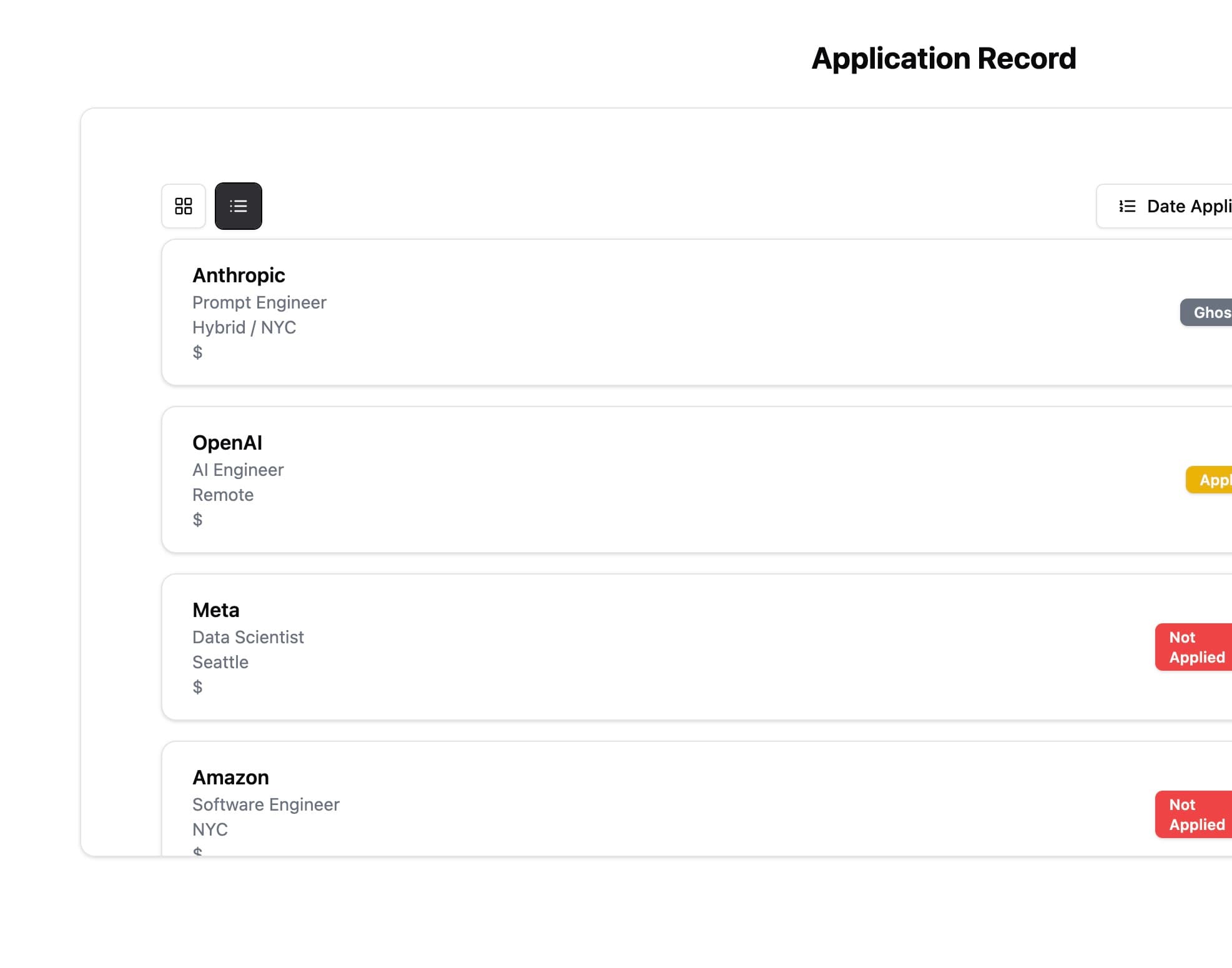The height and width of the screenshot is (968, 1232).
Task: Click the numbered-list sort icon
Action: pyautogui.click(x=1126, y=206)
